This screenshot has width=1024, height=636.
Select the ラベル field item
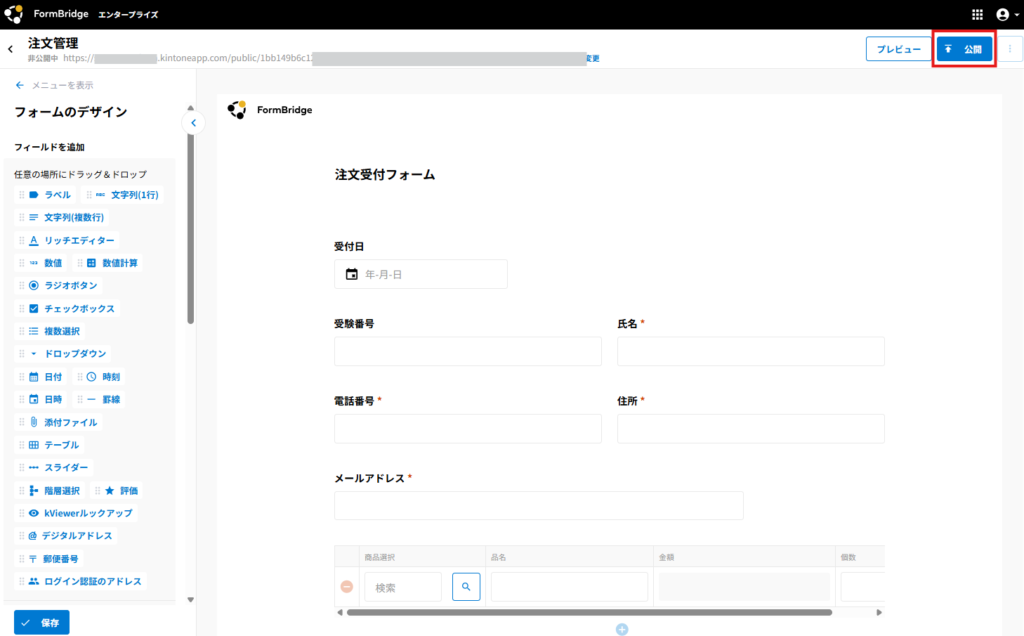click(x=50, y=195)
